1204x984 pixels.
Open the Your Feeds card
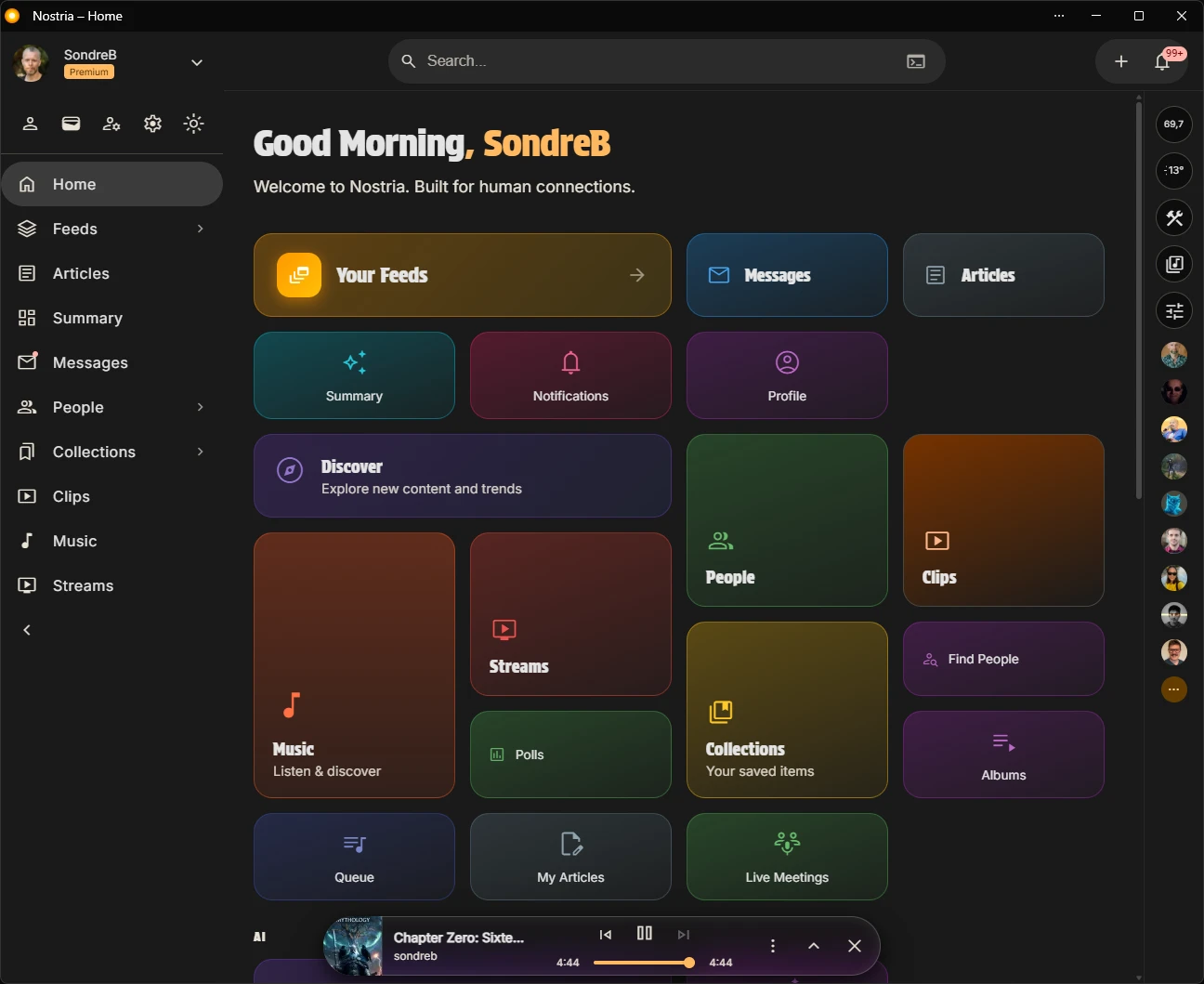click(462, 275)
